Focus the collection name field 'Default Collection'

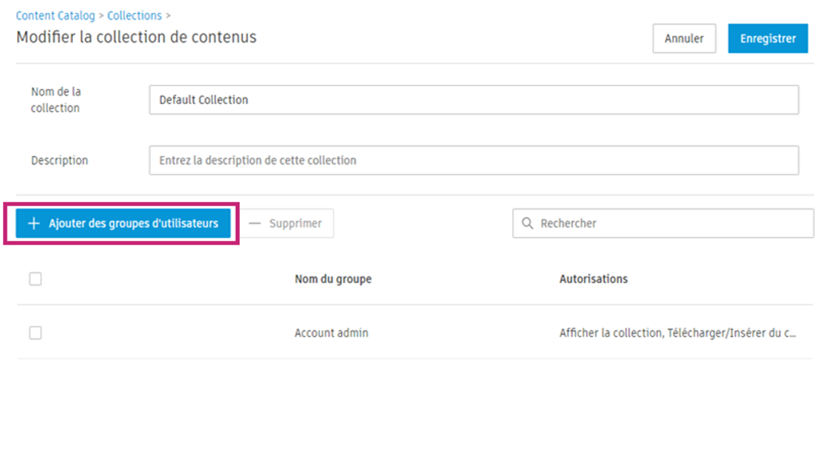click(x=473, y=100)
